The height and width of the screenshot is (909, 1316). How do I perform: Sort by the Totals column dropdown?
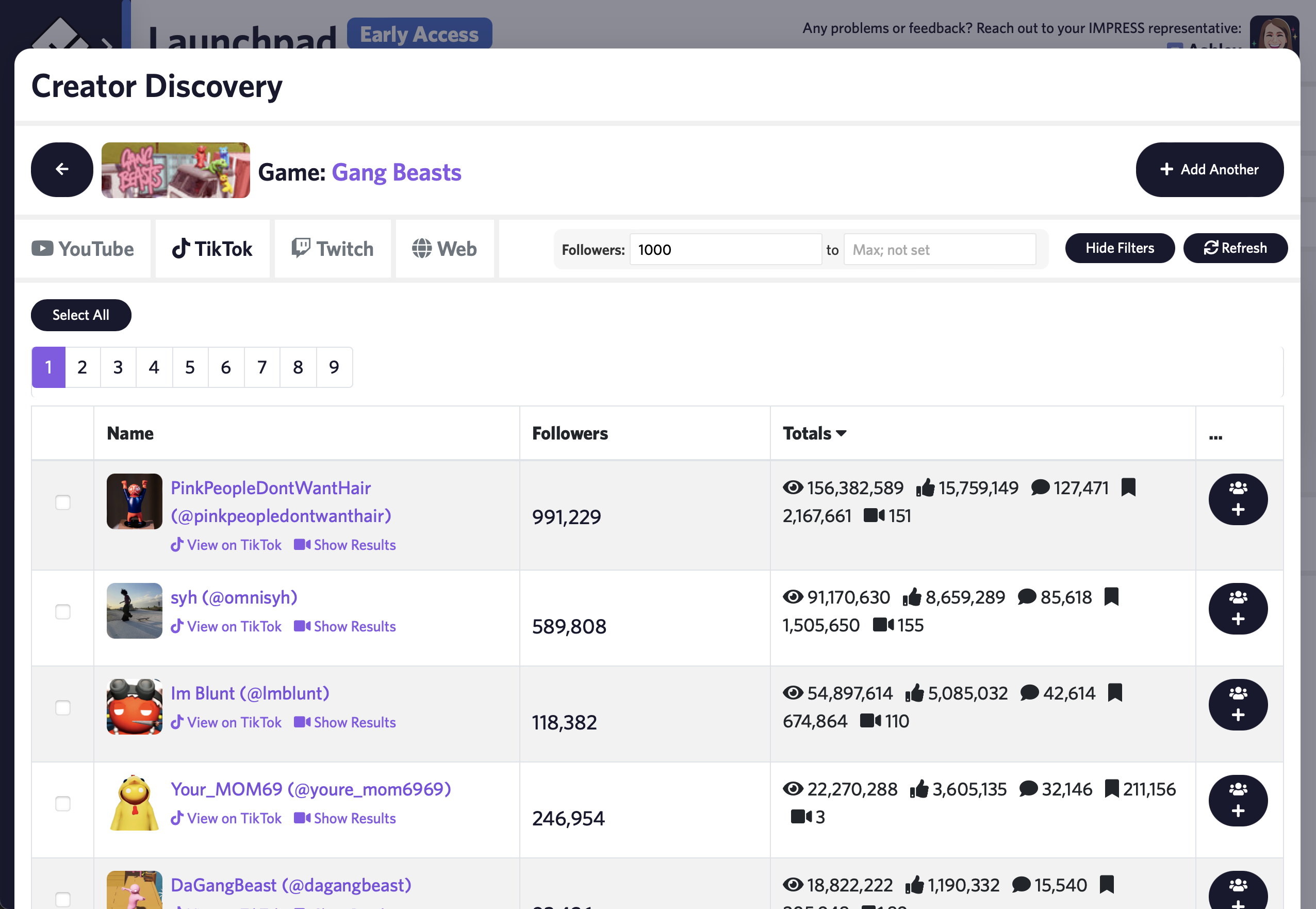pyautogui.click(x=814, y=433)
